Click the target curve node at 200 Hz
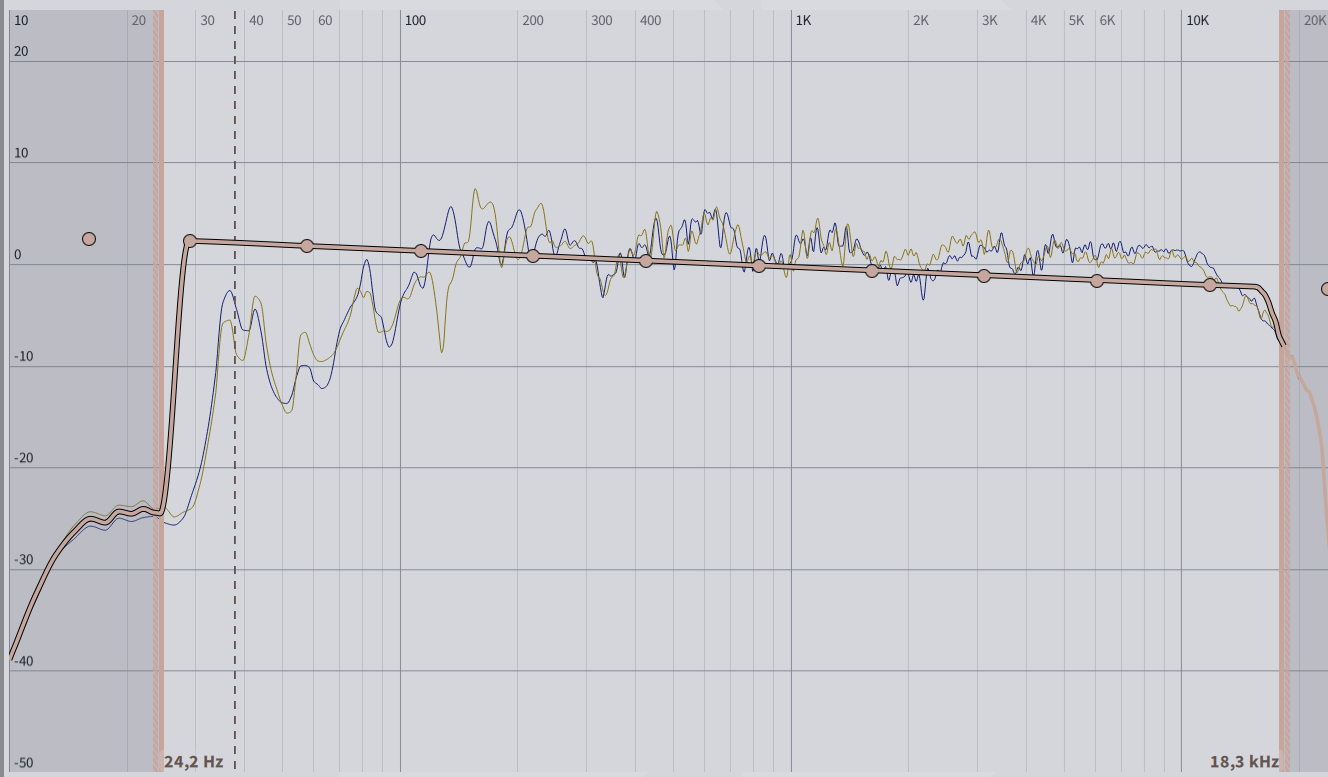Viewport: 1328px width, 777px height. click(533, 256)
